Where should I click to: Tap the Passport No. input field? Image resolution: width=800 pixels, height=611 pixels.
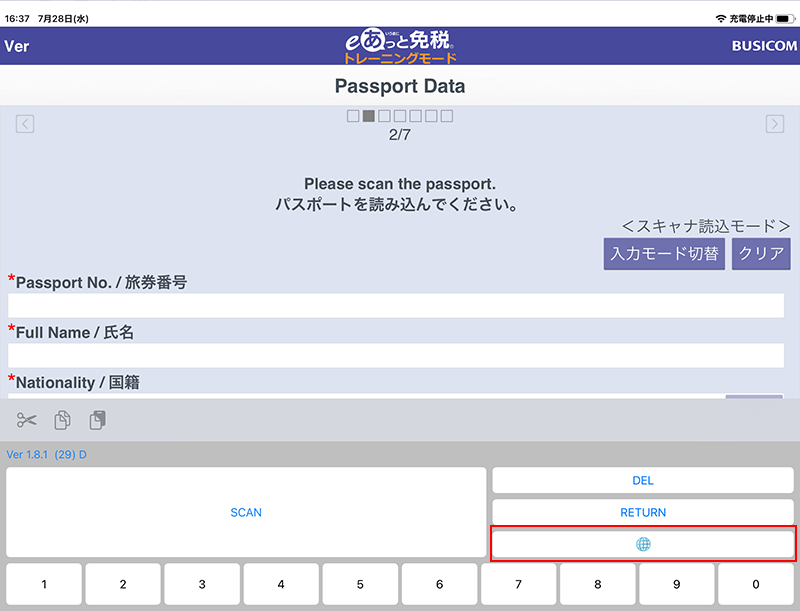(396, 306)
